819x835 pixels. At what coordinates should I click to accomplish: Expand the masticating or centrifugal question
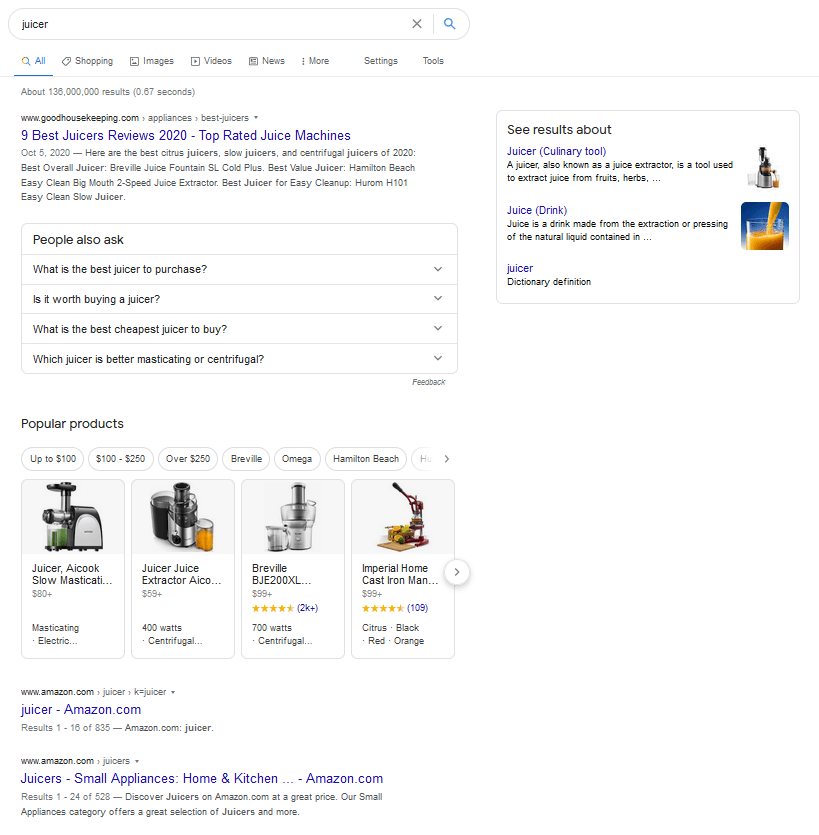point(239,359)
